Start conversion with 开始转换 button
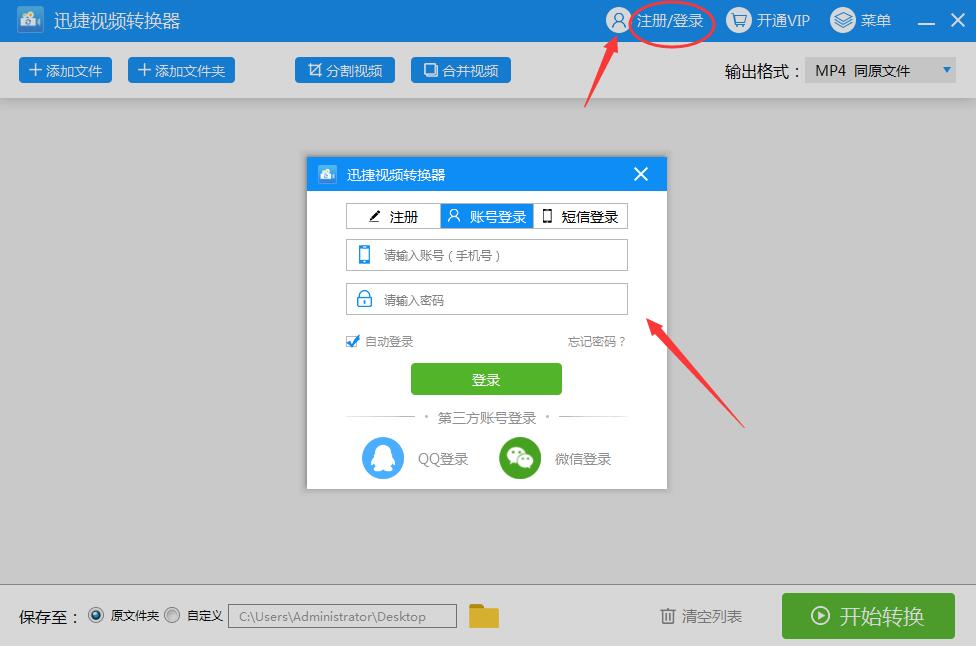 868,617
